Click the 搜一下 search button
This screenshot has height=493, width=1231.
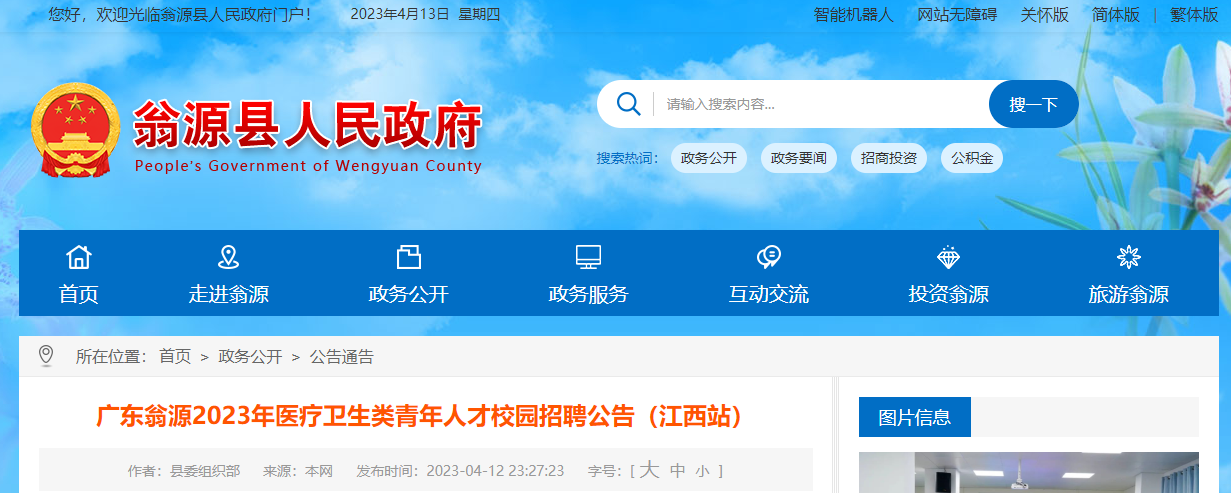click(x=1034, y=104)
